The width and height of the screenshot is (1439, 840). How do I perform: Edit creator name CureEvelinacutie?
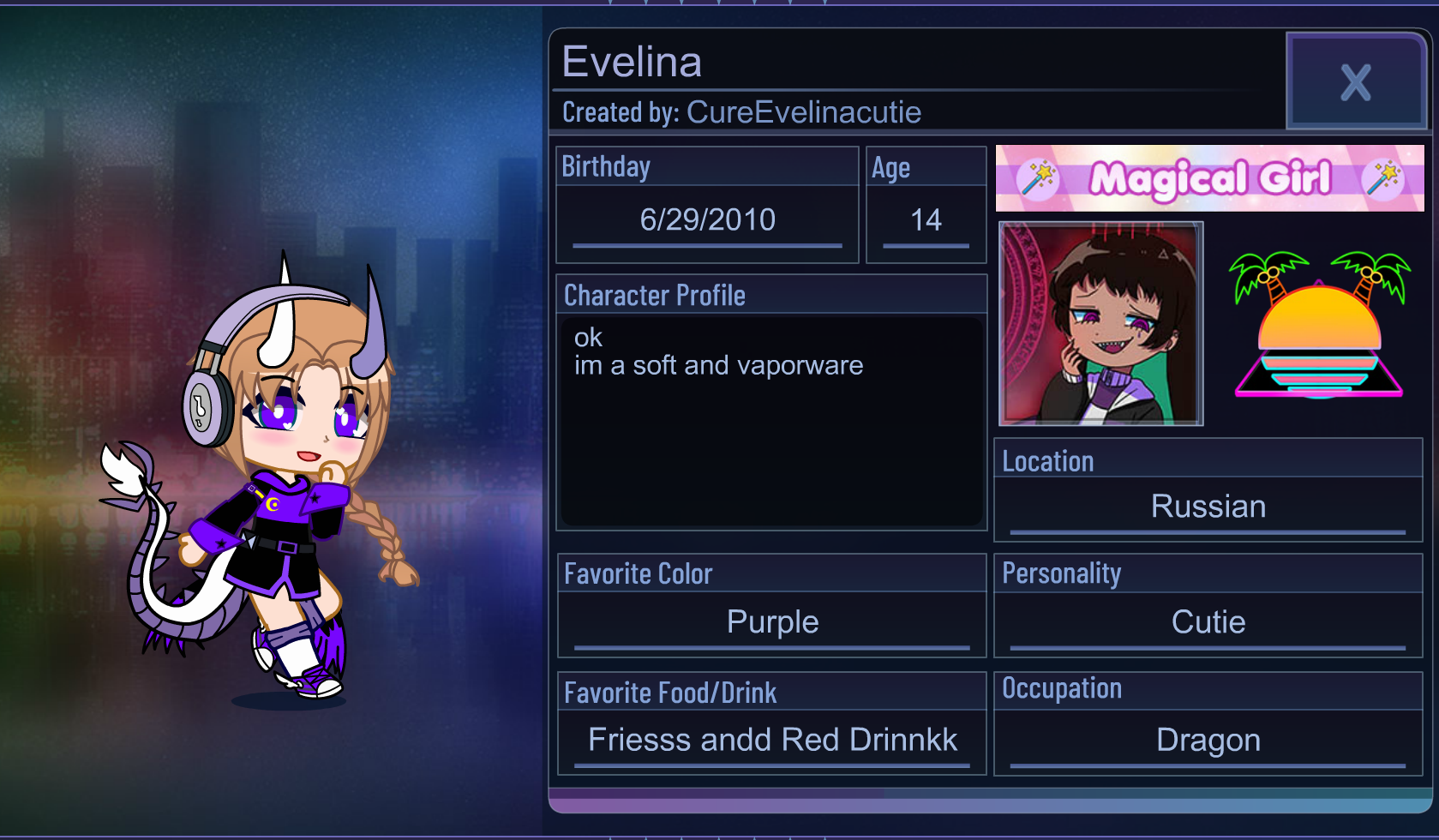(804, 112)
